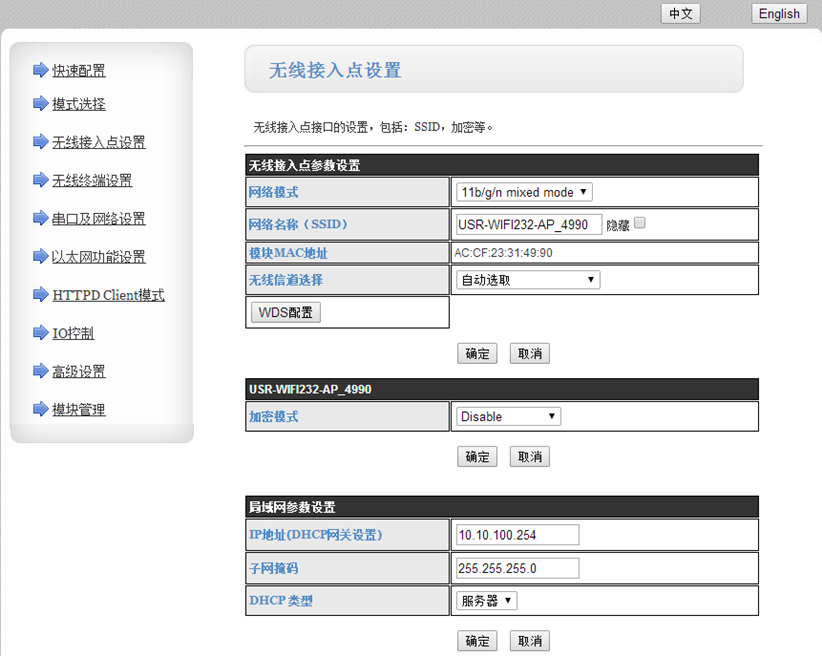Open the 加密模式 Disable dropdown
The height and width of the screenshot is (656, 822).
(508, 416)
